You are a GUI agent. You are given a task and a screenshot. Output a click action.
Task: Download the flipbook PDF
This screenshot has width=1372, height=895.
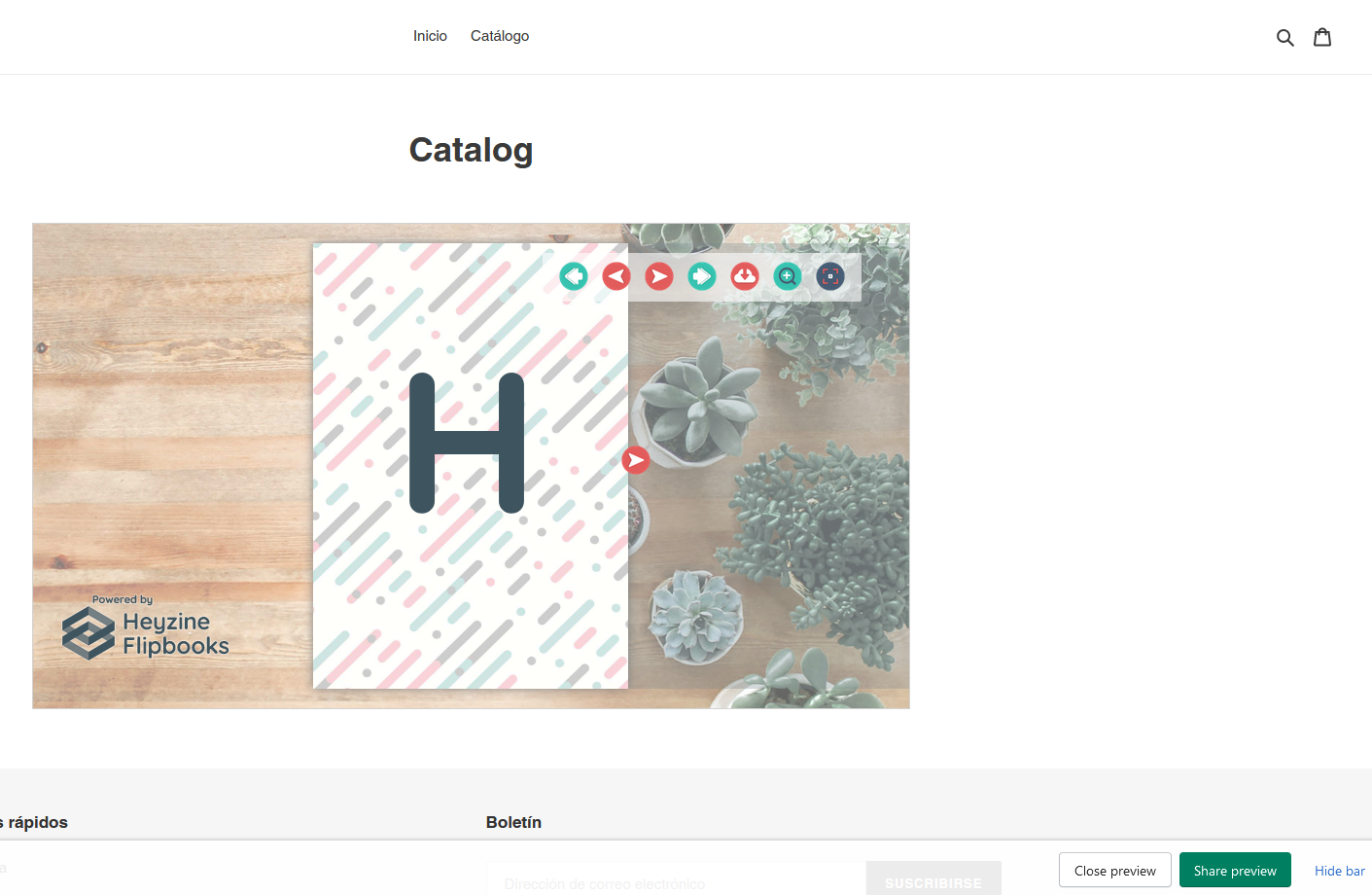[x=744, y=276]
